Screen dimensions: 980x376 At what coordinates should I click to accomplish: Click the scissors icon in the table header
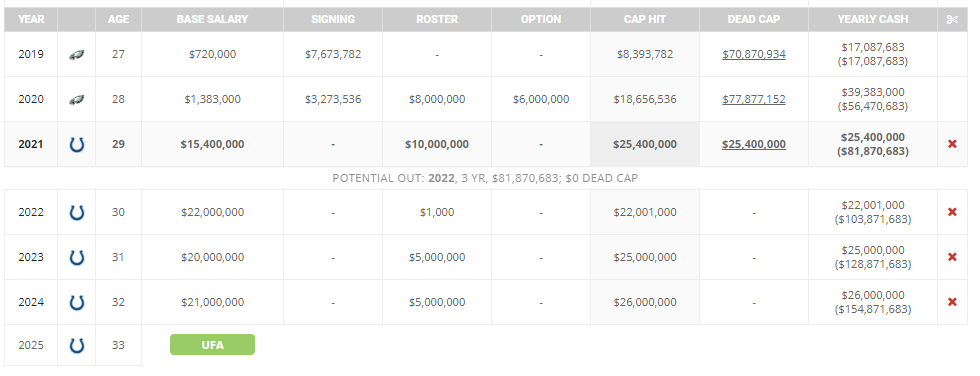[952, 19]
